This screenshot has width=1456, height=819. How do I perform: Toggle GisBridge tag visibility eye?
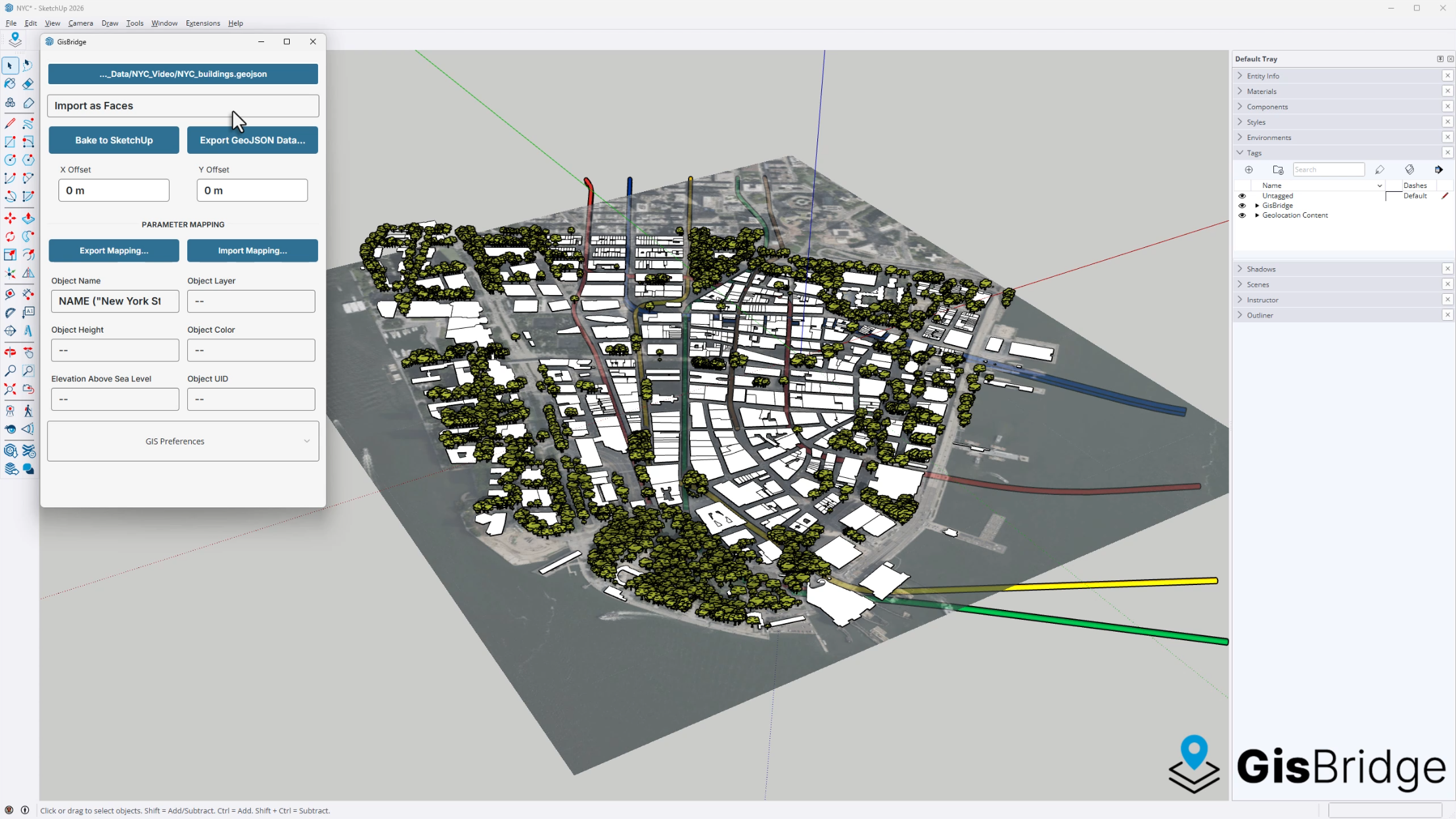click(x=1242, y=206)
